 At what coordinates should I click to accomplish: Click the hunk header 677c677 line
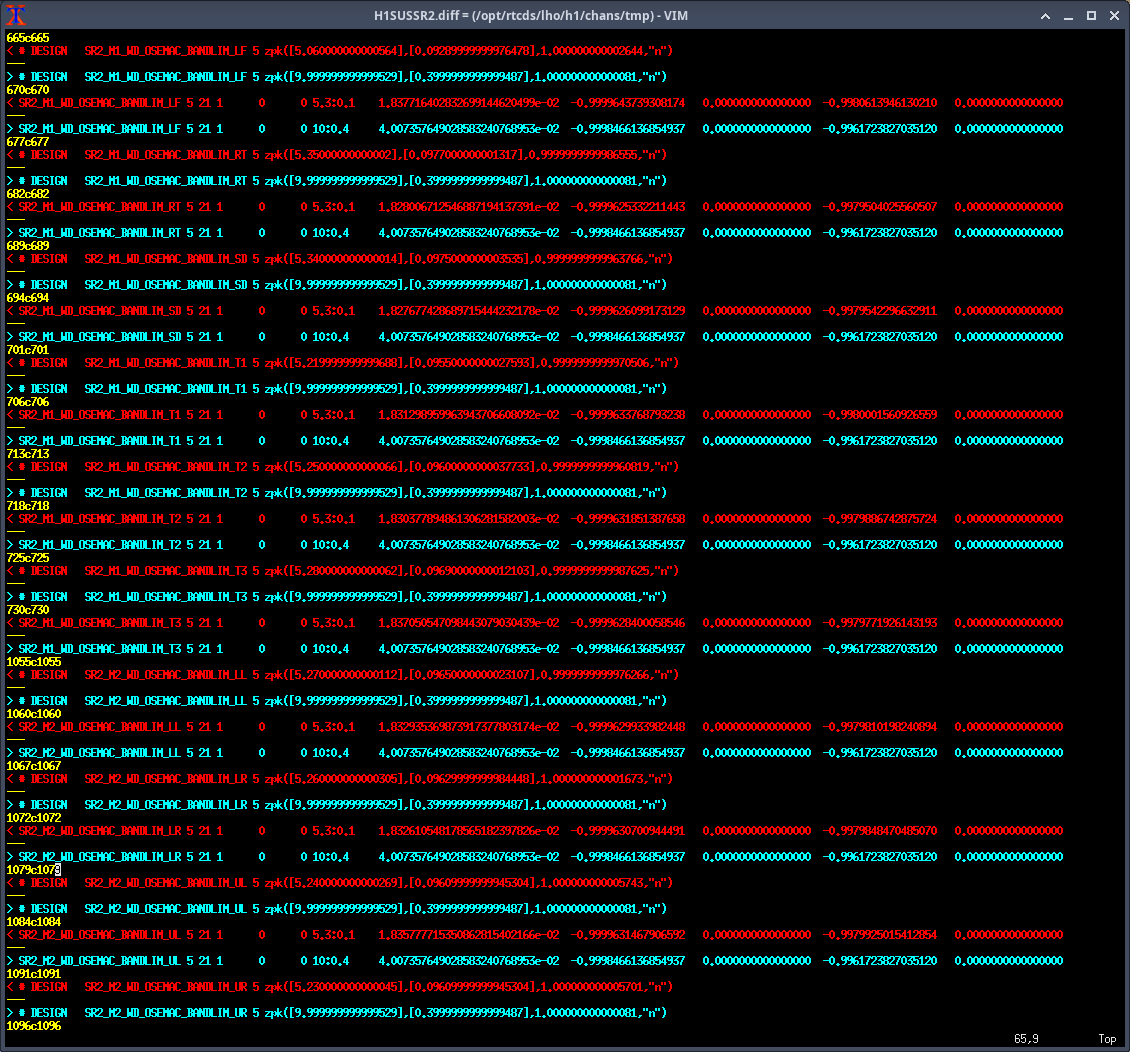point(28,142)
